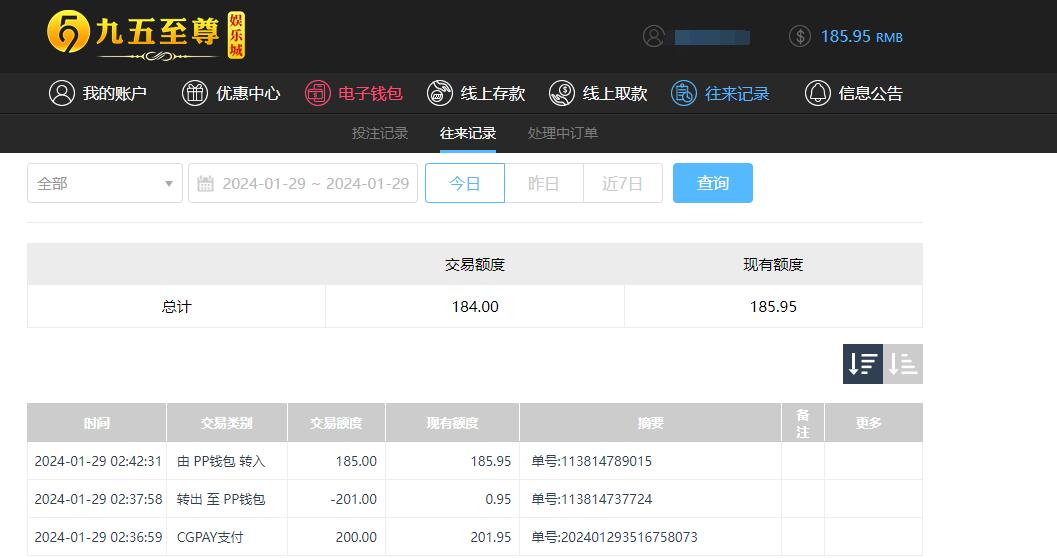Image resolution: width=1057 pixels, height=558 pixels.
Task: Click the blurred username in the header
Action: pyautogui.click(x=713, y=37)
